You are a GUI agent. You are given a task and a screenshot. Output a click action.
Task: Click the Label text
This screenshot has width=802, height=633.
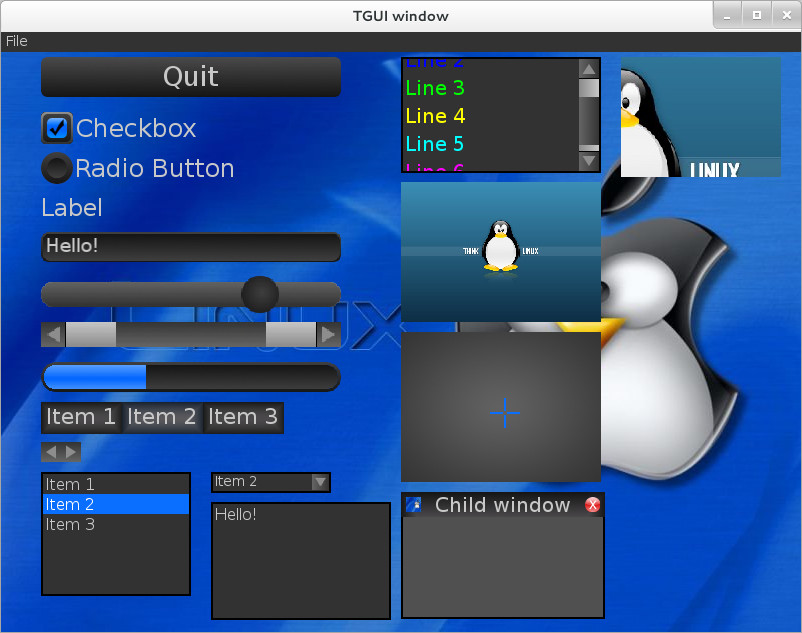coord(72,208)
